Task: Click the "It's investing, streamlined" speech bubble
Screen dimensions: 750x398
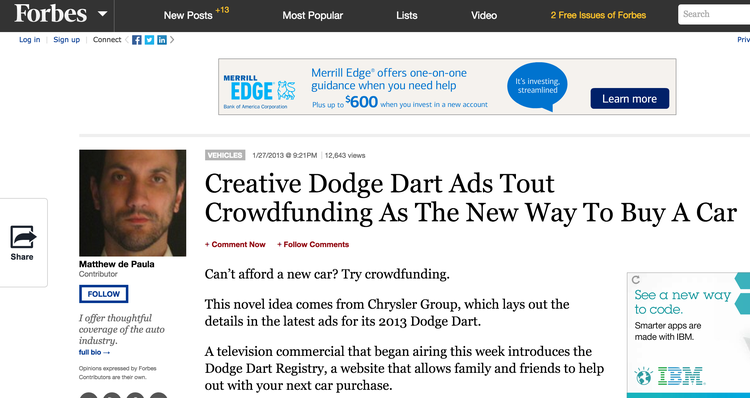Action: pyautogui.click(x=537, y=86)
